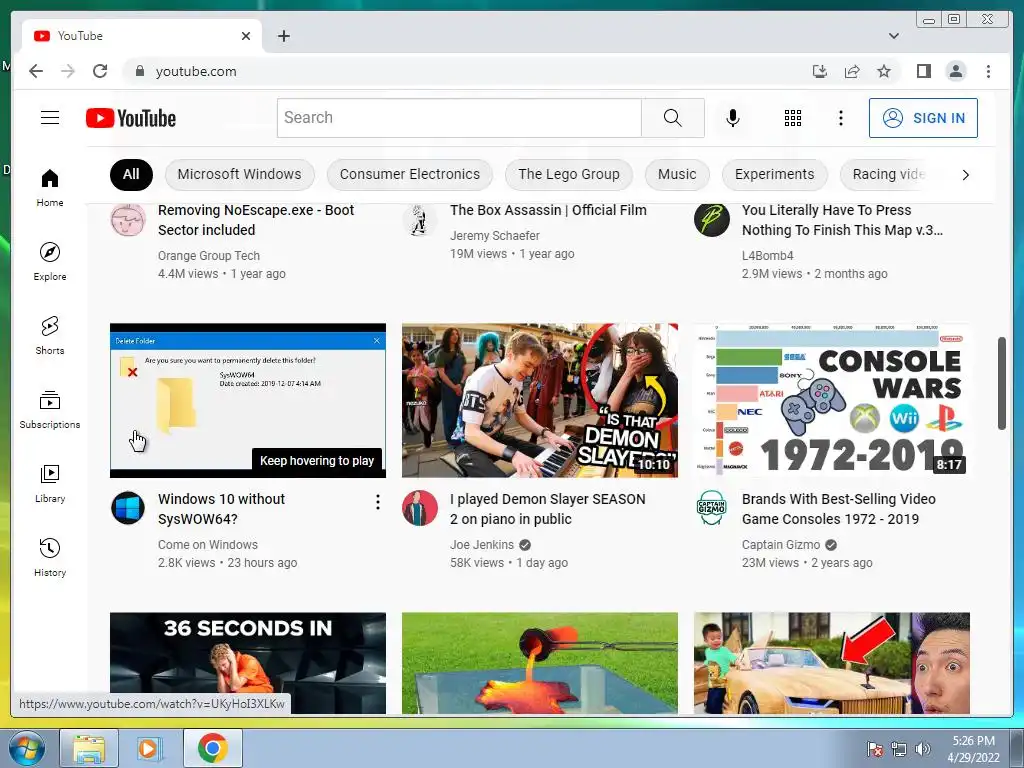This screenshot has width=1024, height=768.
Task: Start voice search with the microphone icon
Action: (733, 118)
